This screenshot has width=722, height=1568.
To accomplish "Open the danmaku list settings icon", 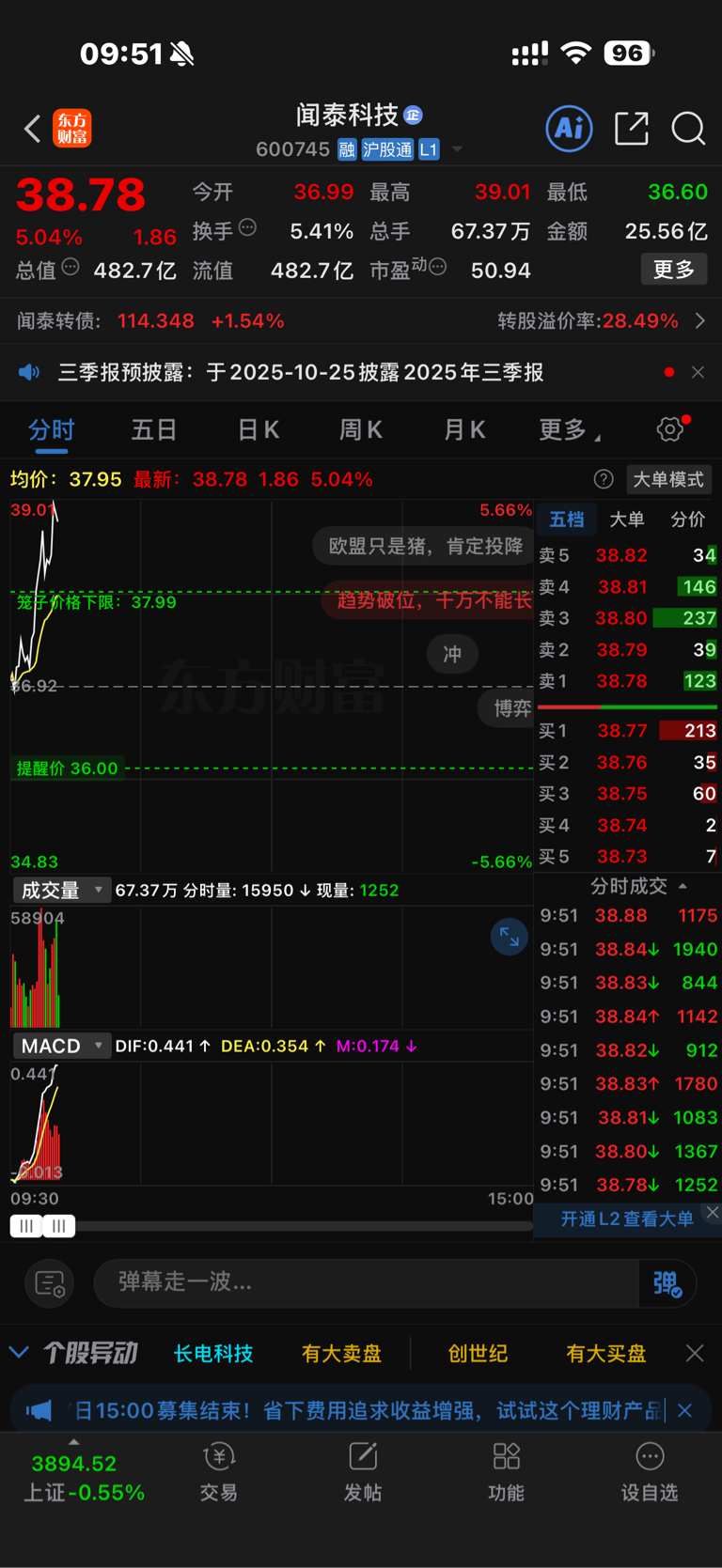I will point(49,1282).
